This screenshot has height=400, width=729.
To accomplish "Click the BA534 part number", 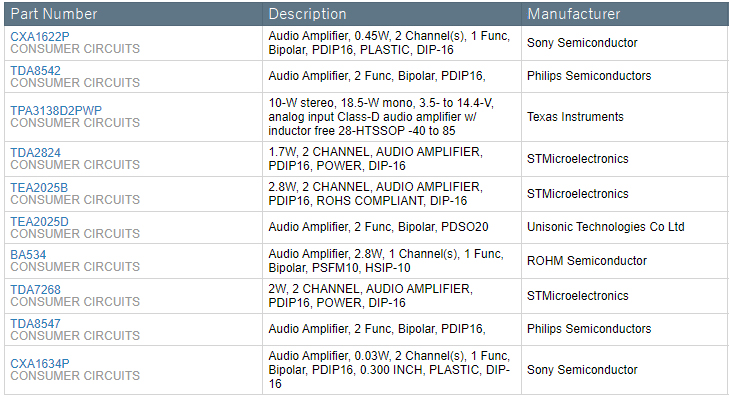I will tap(28, 254).
